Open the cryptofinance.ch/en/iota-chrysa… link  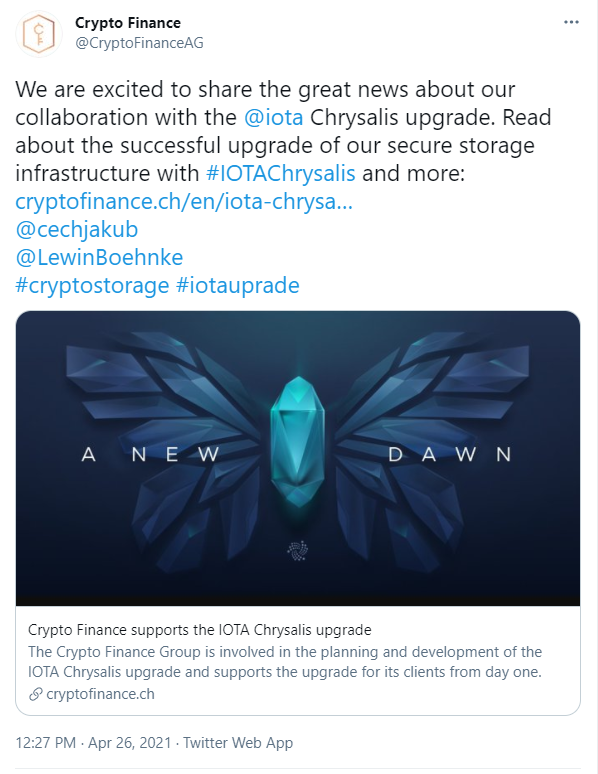coord(184,201)
